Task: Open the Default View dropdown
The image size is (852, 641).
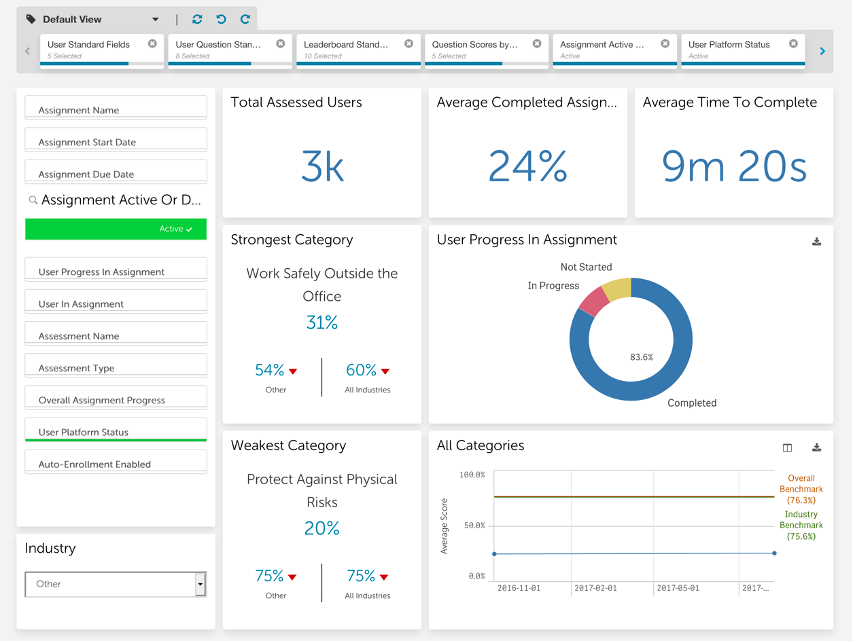Action: pyautogui.click(x=155, y=20)
